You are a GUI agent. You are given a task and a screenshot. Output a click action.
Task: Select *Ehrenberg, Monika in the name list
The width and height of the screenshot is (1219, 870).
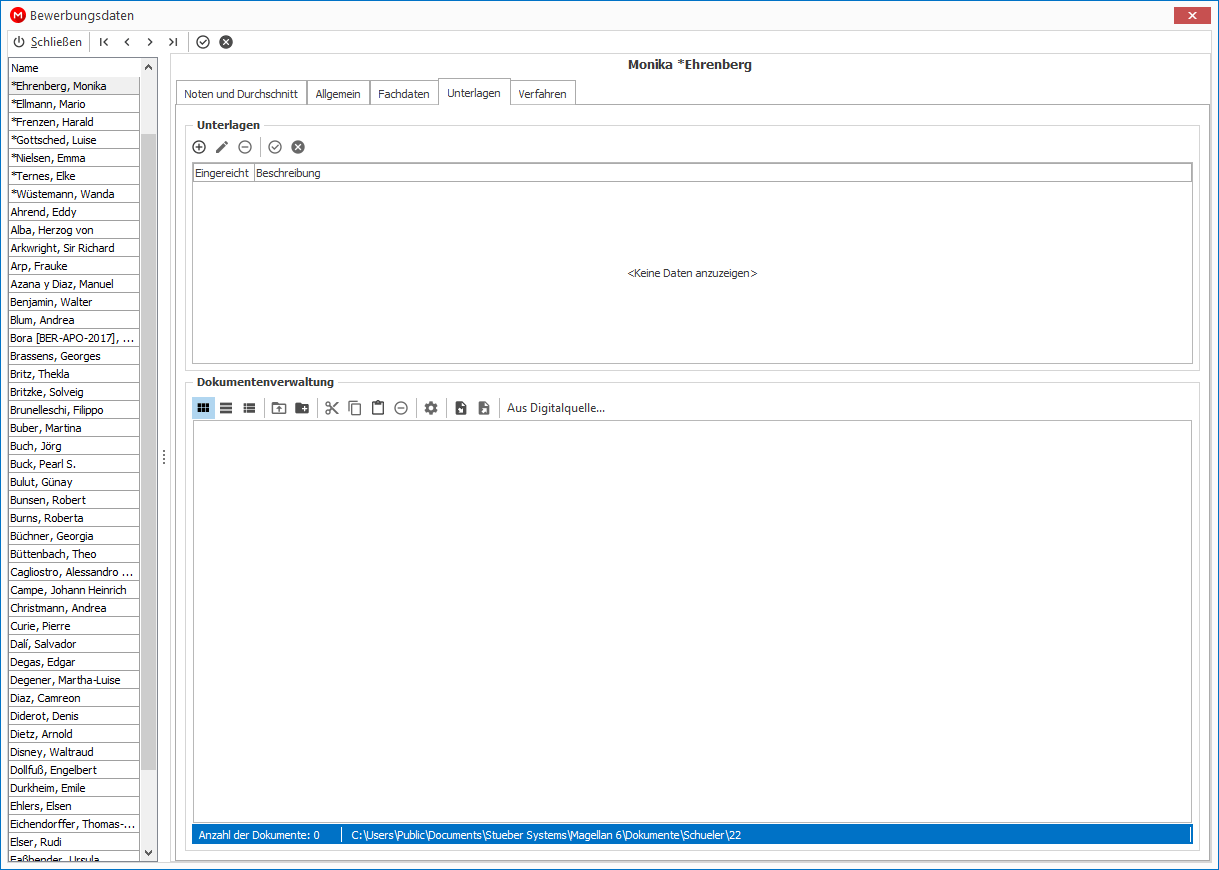(74, 86)
